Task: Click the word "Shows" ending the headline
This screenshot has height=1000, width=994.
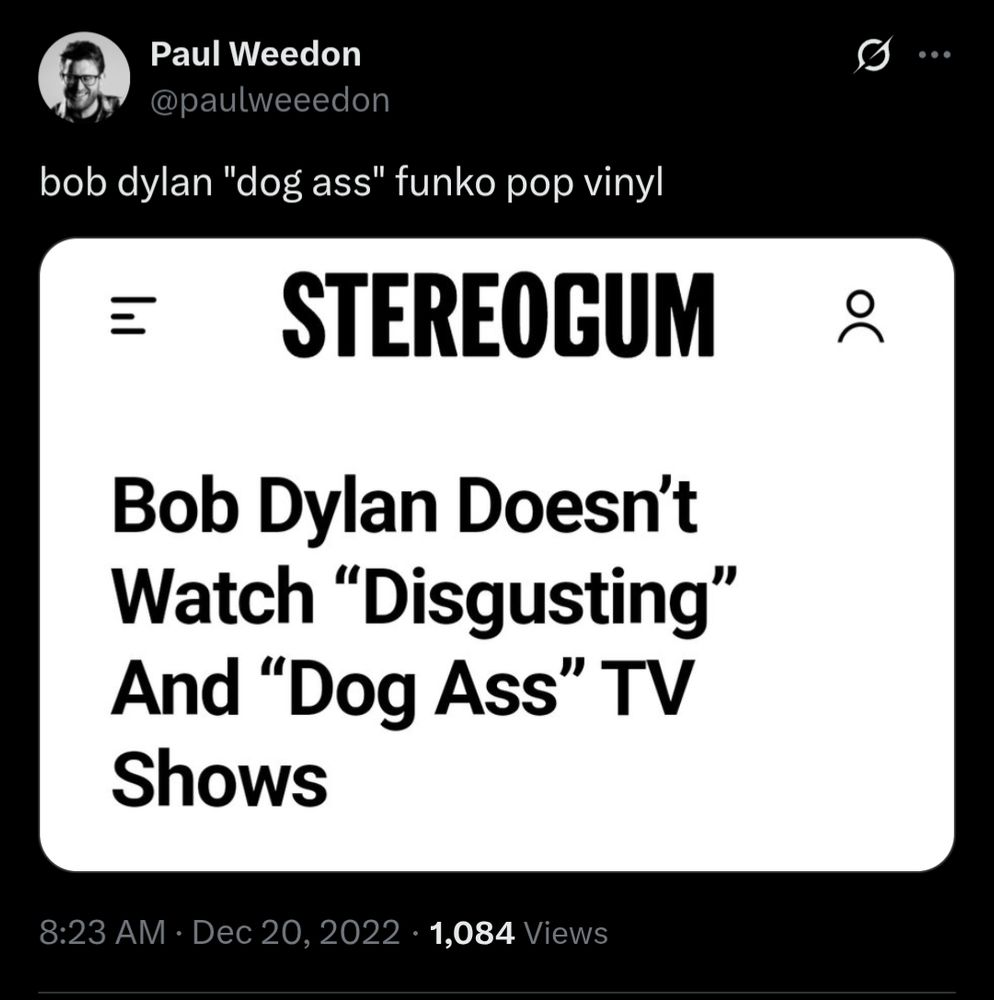Action: pos(219,779)
